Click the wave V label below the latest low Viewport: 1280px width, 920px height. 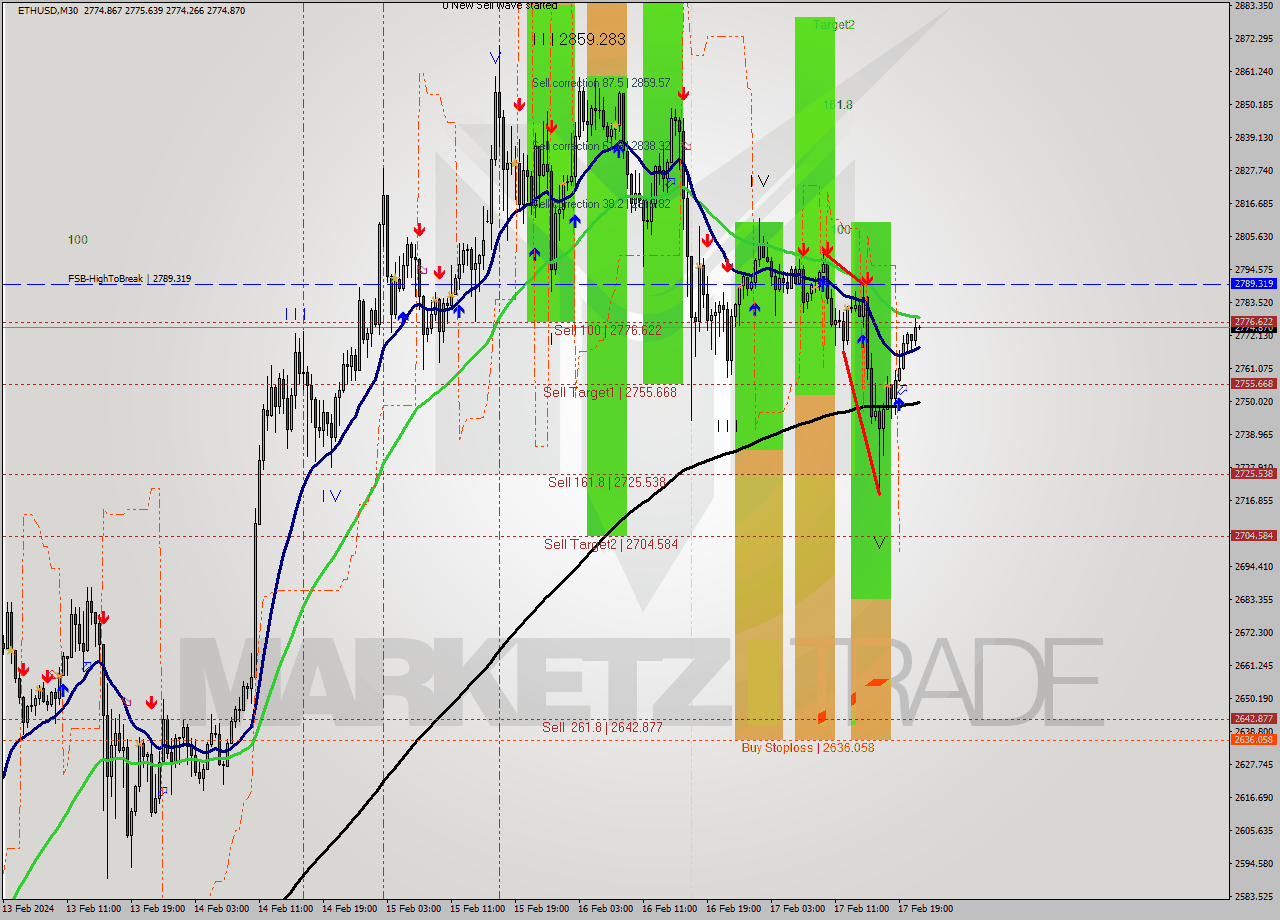tap(880, 542)
